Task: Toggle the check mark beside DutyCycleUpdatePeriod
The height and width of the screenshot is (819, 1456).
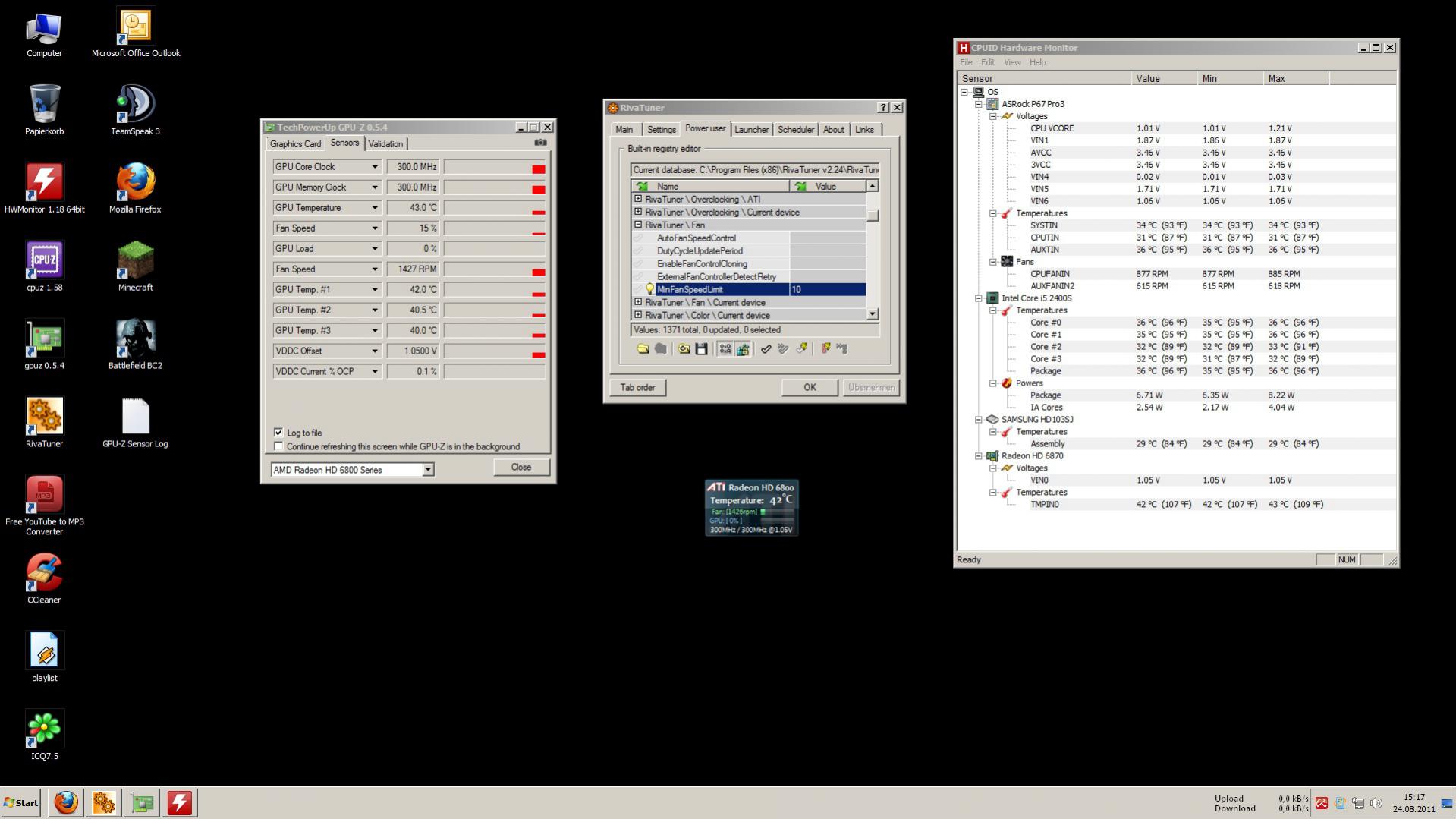Action: click(x=639, y=250)
